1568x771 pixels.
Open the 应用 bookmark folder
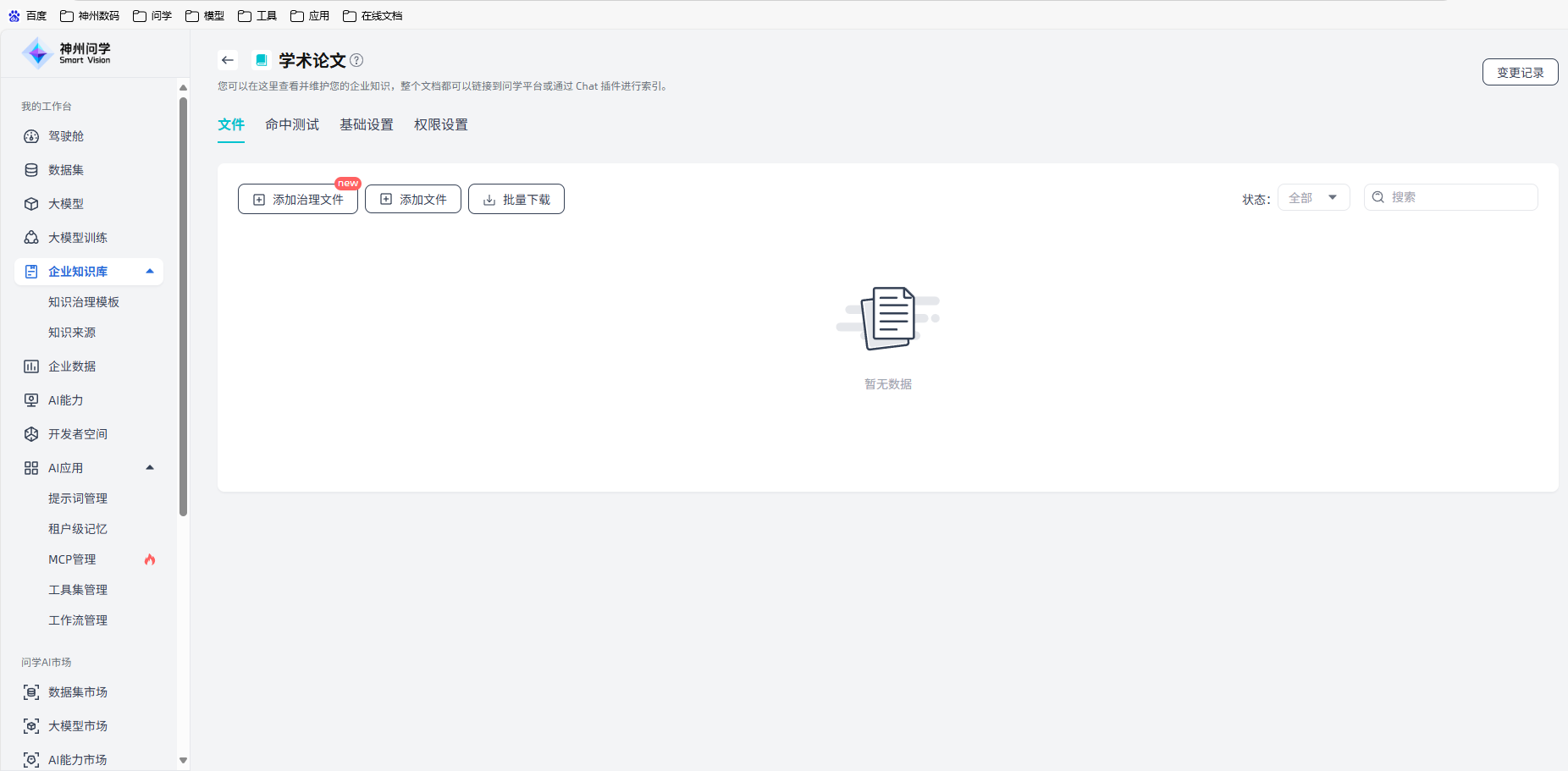pyautogui.click(x=310, y=16)
